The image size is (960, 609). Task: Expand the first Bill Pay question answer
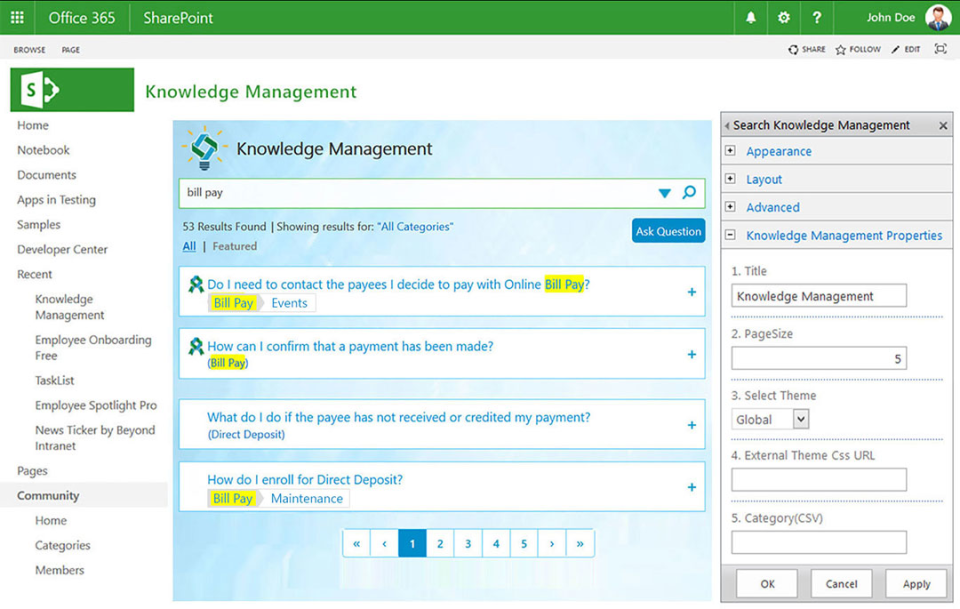tap(691, 292)
